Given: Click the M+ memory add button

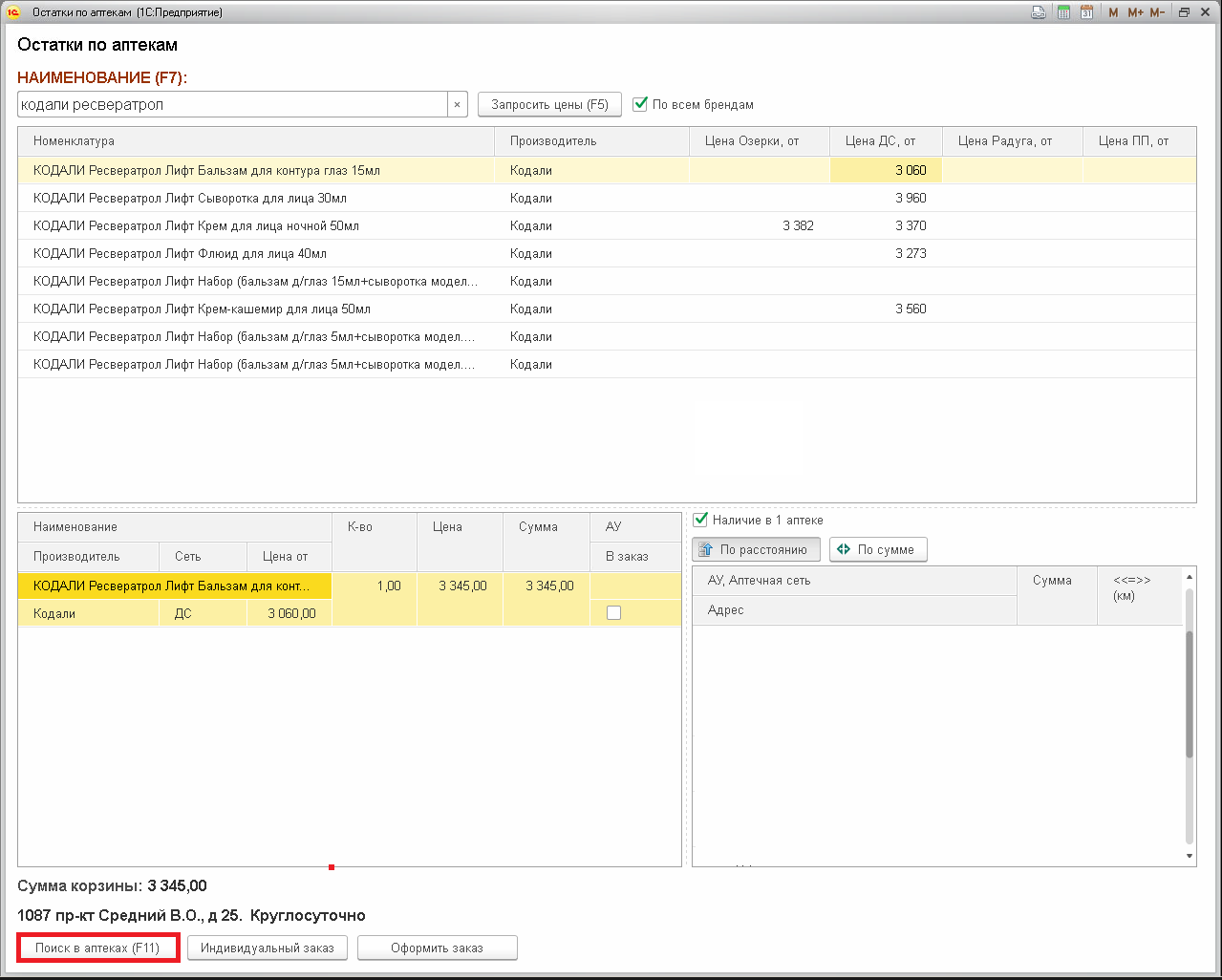Looking at the screenshot, I should click(1135, 12).
